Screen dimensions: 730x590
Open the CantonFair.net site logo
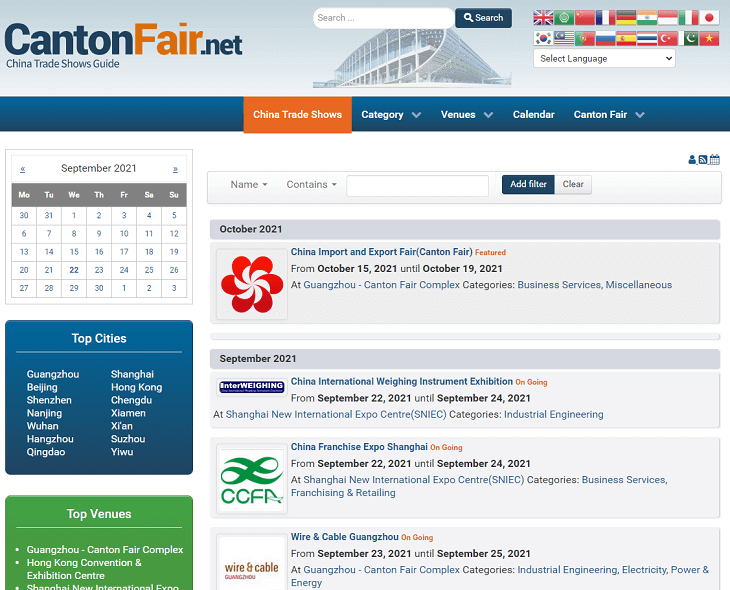tap(123, 46)
